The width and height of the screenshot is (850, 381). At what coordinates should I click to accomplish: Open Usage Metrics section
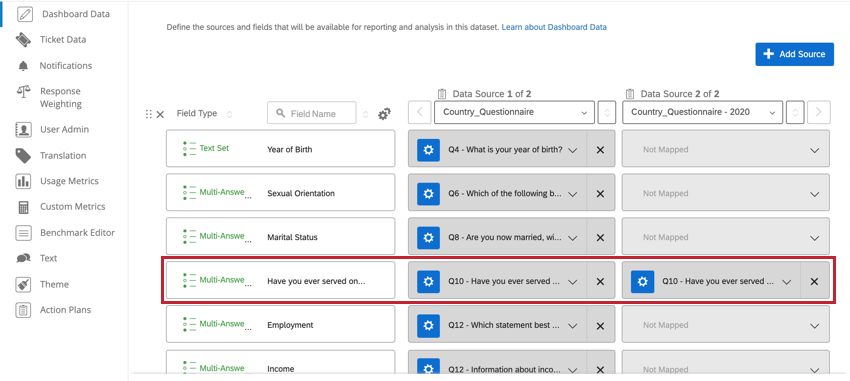point(69,181)
